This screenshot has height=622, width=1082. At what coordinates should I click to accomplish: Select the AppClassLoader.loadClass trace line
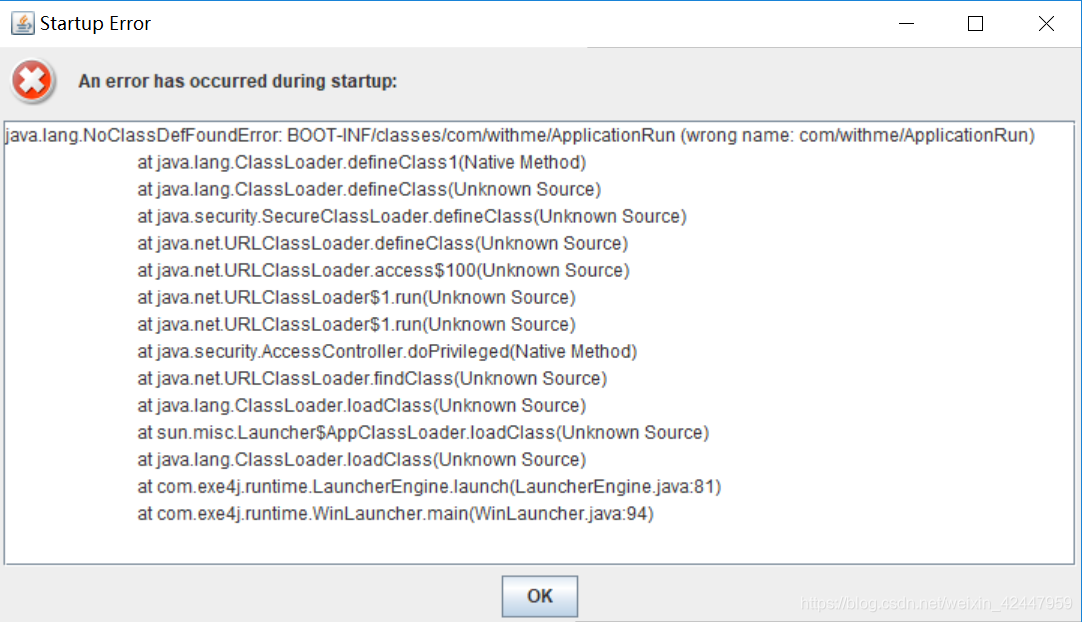(421, 432)
